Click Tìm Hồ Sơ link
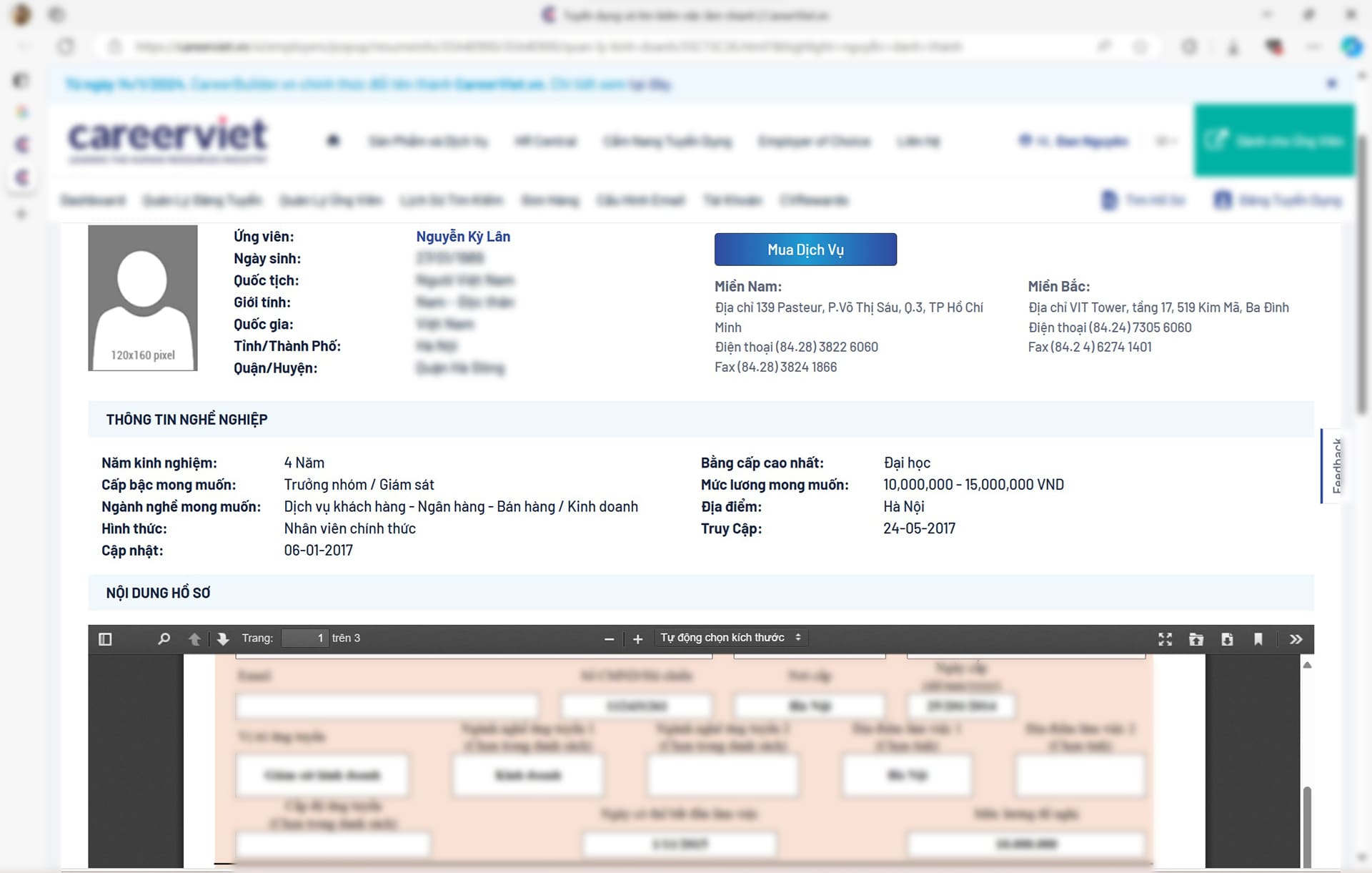The image size is (1372, 873). [x=1144, y=200]
